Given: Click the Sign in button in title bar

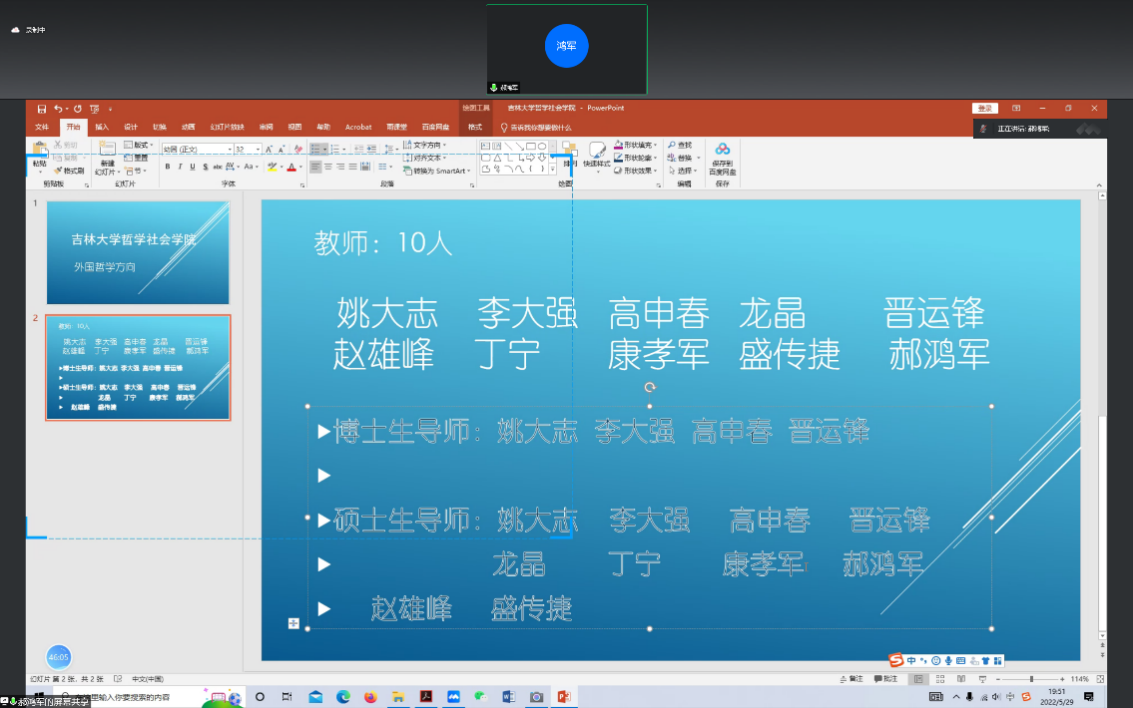Looking at the screenshot, I should [984, 108].
